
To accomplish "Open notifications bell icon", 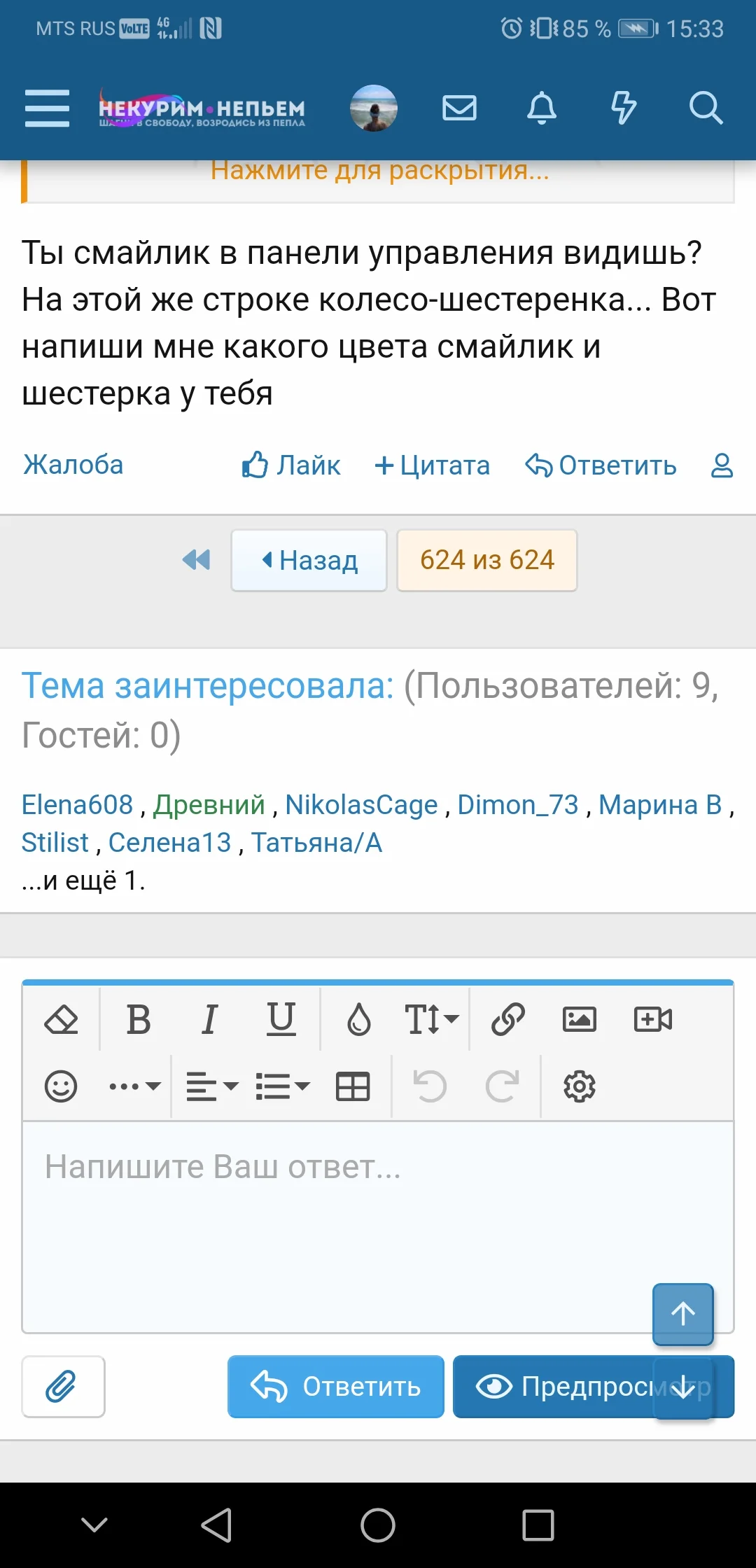I will (x=542, y=108).
